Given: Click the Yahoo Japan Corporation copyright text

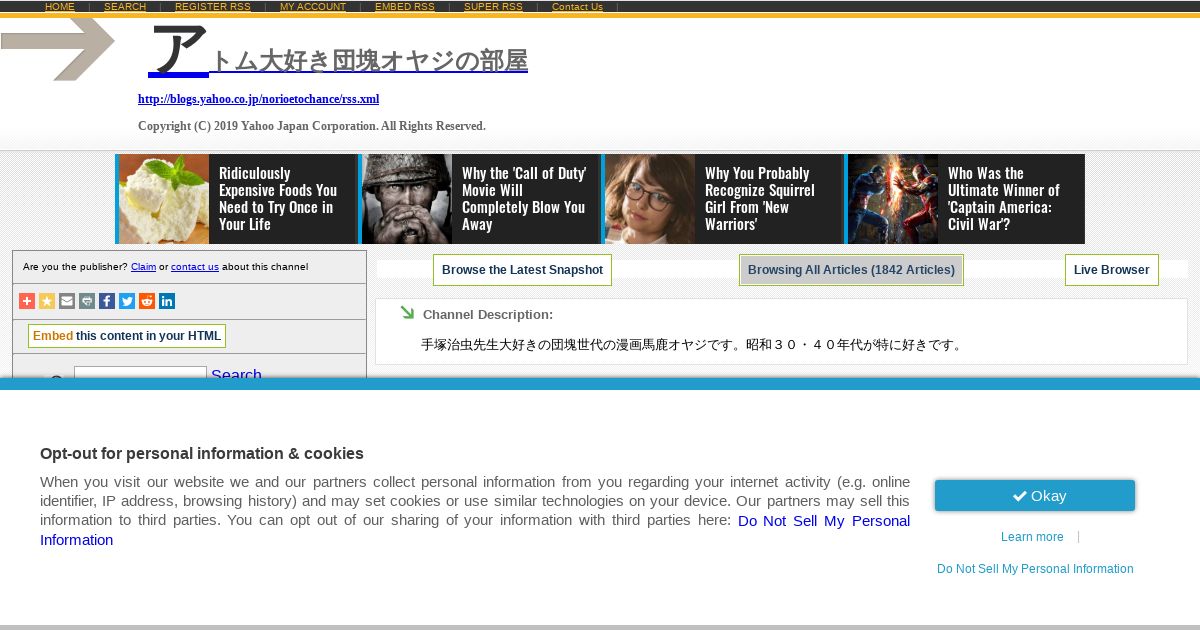Looking at the screenshot, I should (x=312, y=126).
